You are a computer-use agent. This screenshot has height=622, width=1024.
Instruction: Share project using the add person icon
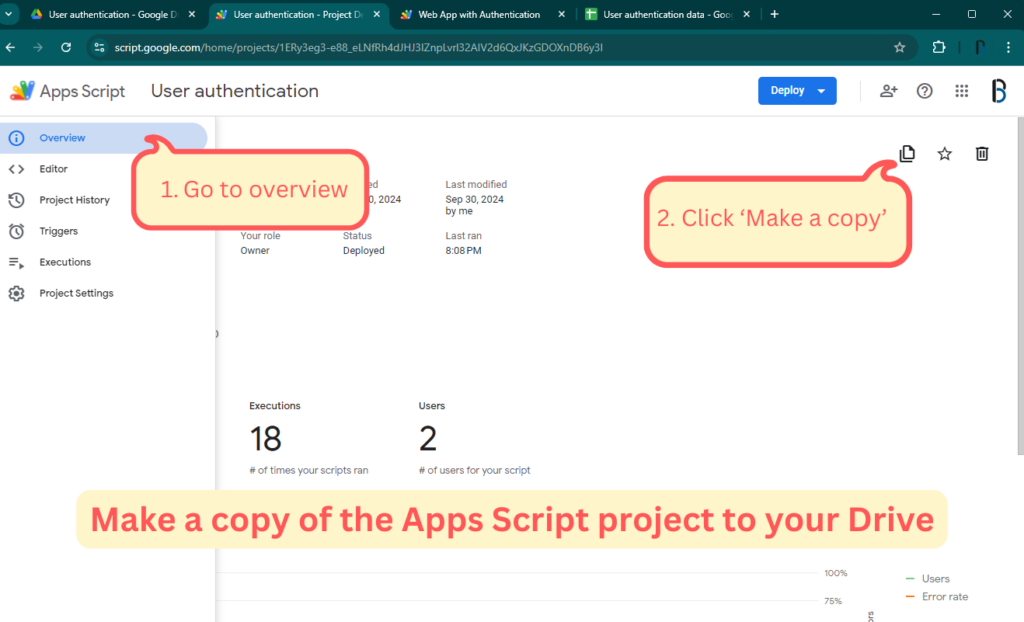coord(888,91)
